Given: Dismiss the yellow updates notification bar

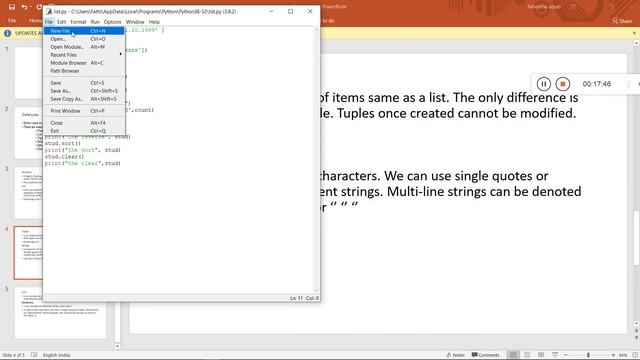Looking at the screenshot, I should tap(634, 33).
